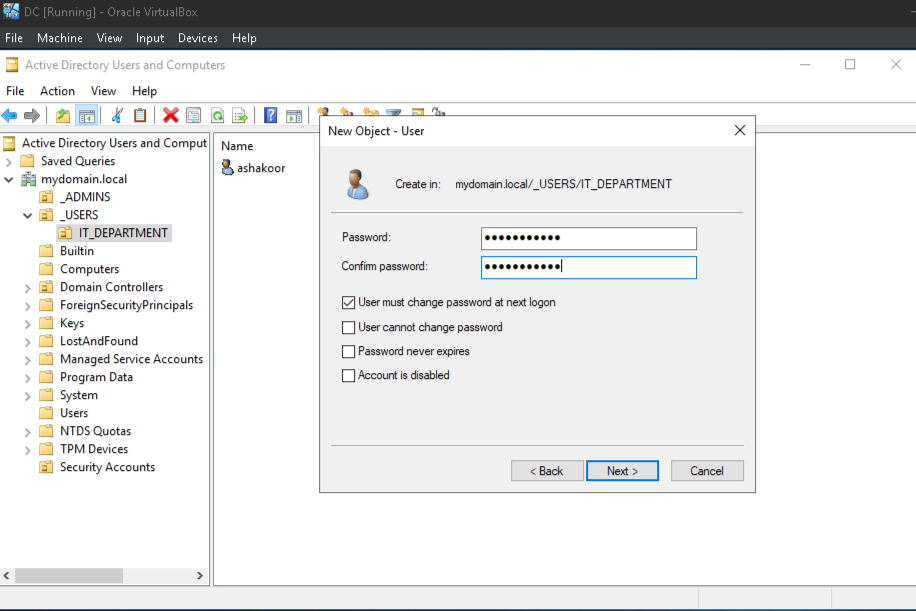
Task: Open the Active Directory Help menu
Action: coord(144,91)
